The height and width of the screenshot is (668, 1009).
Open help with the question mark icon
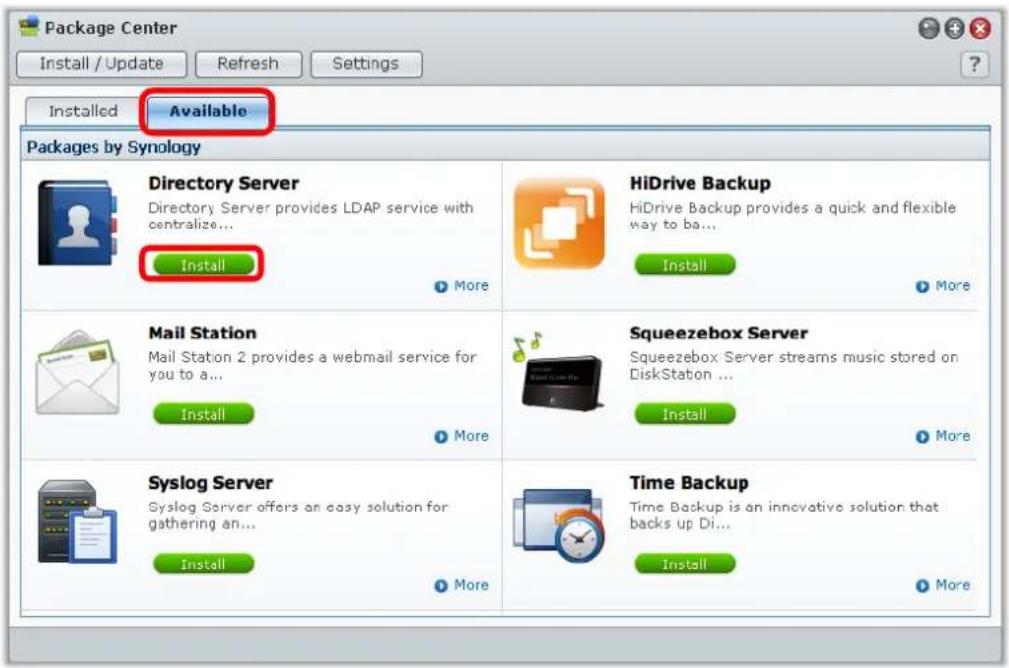(974, 64)
